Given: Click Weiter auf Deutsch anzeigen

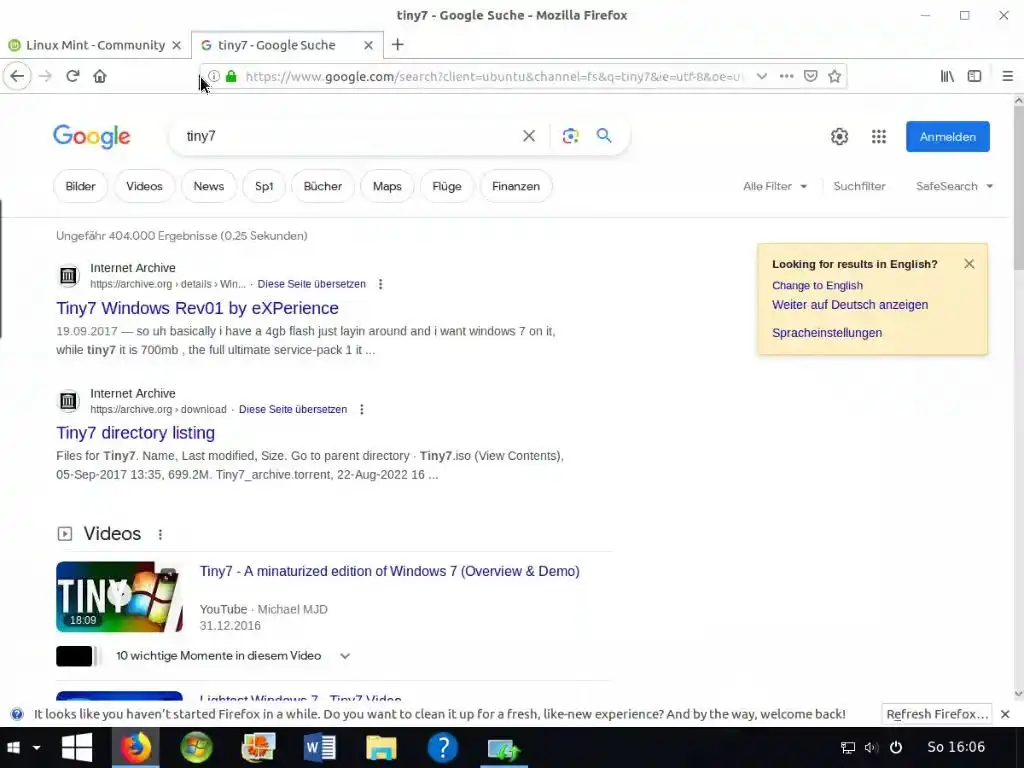Looking at the screenshot, I should pos(850,305).
